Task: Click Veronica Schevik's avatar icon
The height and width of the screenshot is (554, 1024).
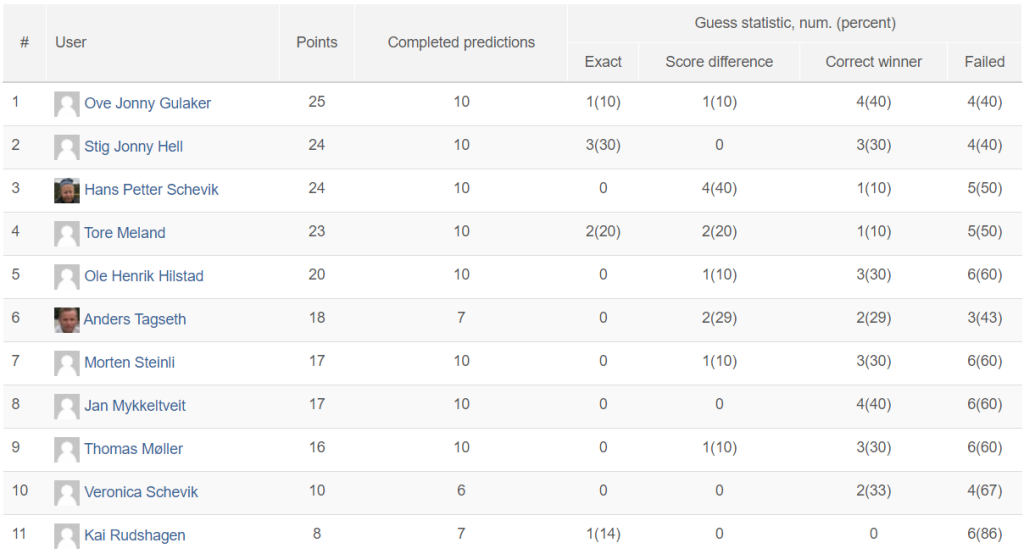Action: tap(67, 493)
